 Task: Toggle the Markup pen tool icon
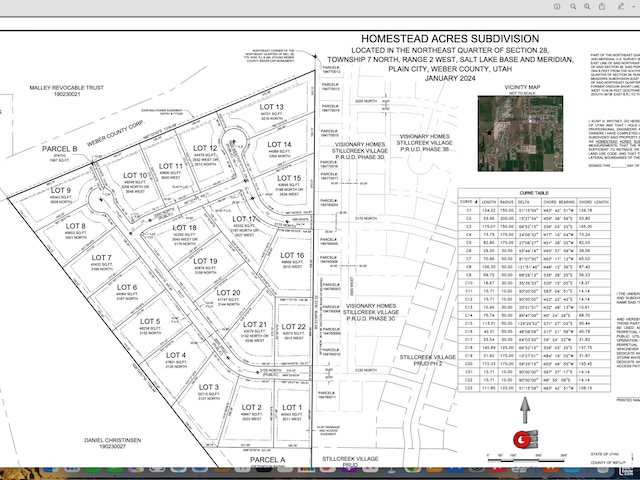(x=621, y=7)
